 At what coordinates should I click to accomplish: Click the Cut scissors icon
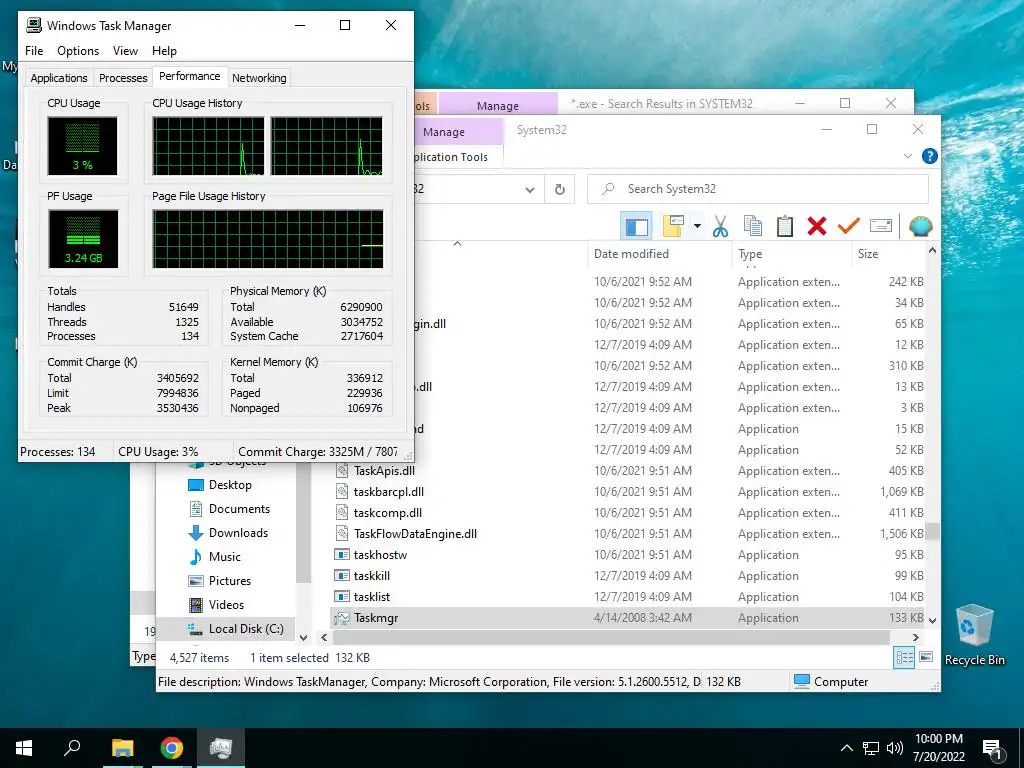(720, 226)
